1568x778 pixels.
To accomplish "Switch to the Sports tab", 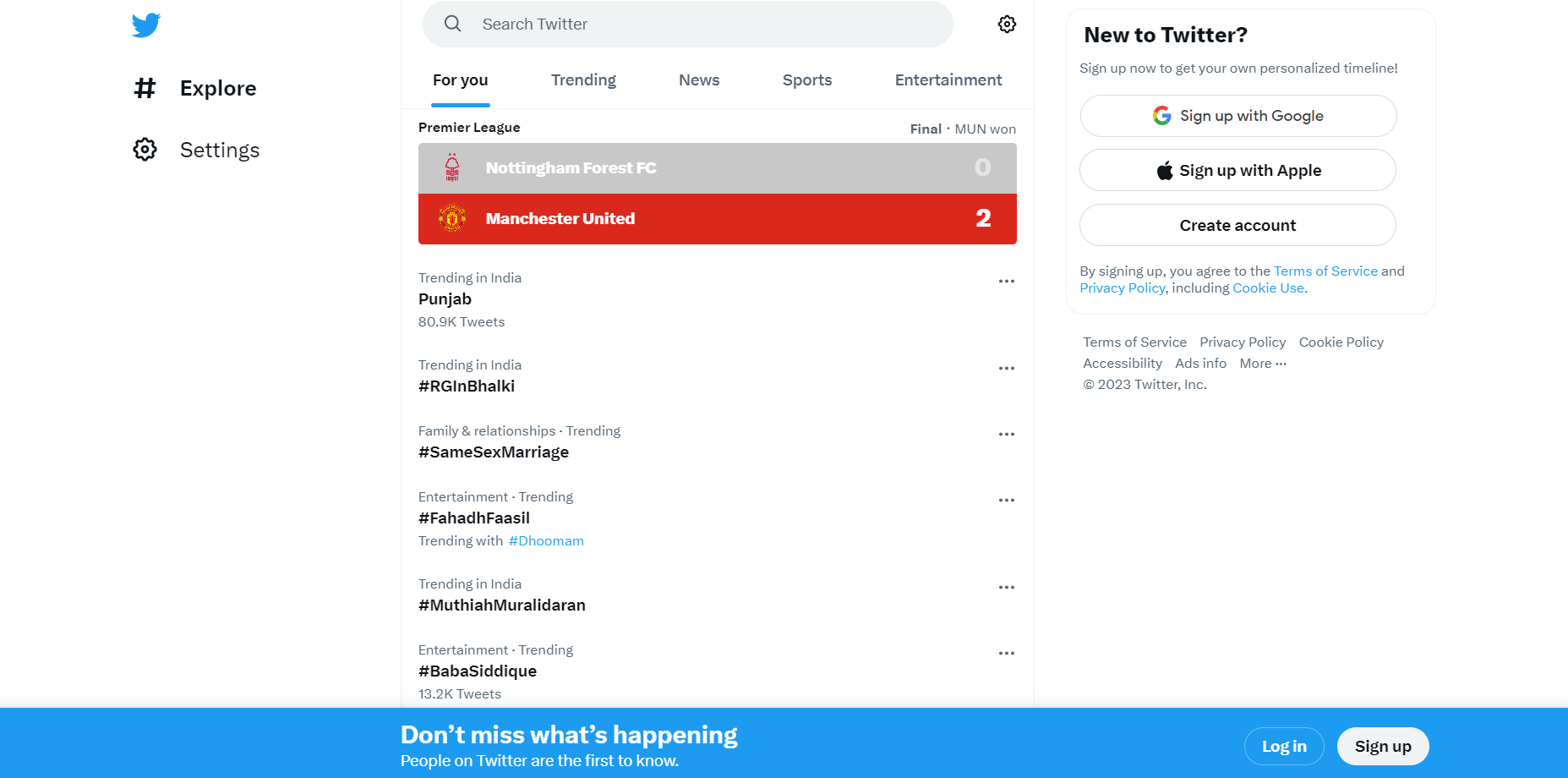I will tap(807, 80).
